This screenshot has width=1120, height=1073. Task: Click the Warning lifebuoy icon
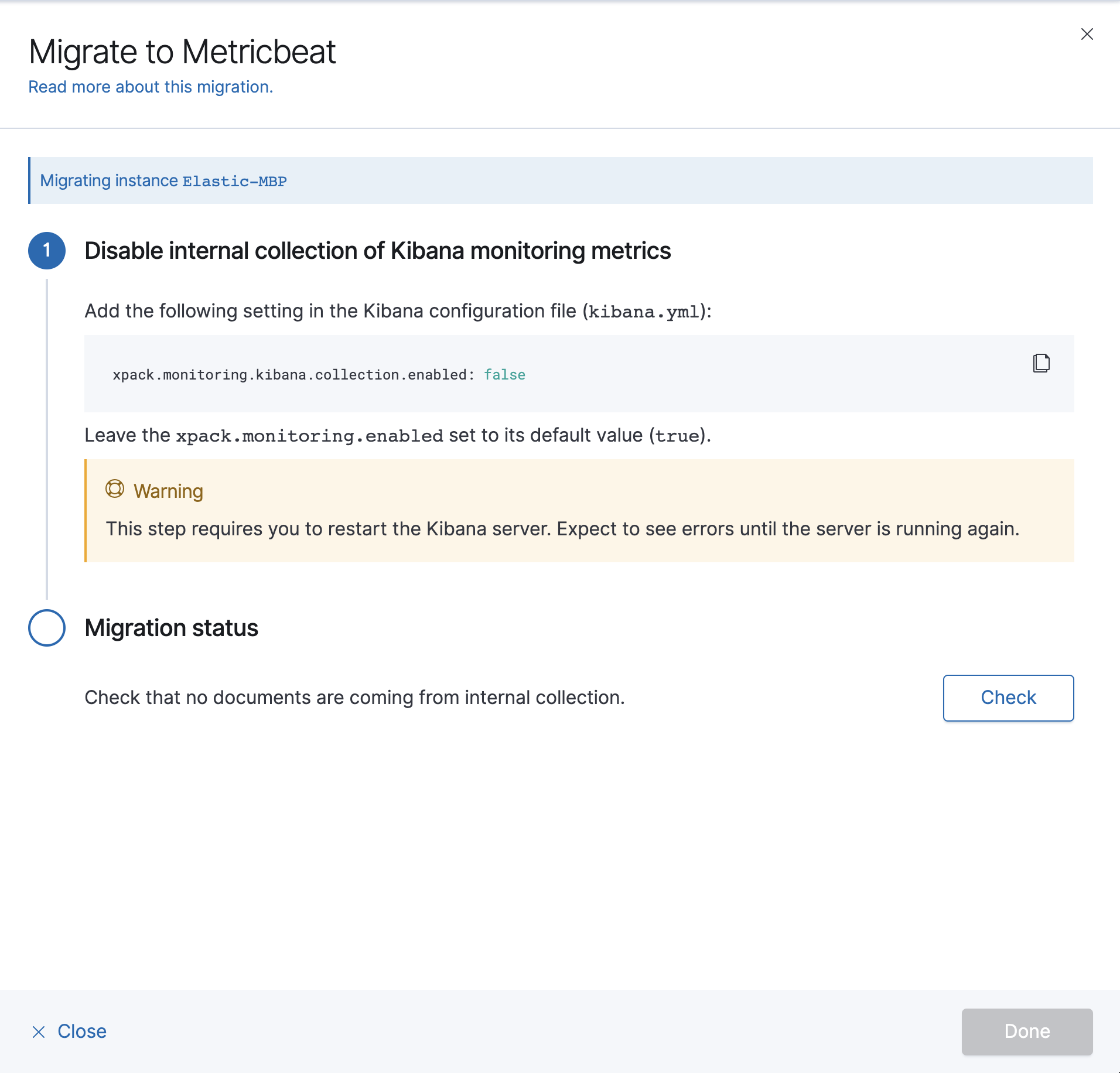coord(115,488)
